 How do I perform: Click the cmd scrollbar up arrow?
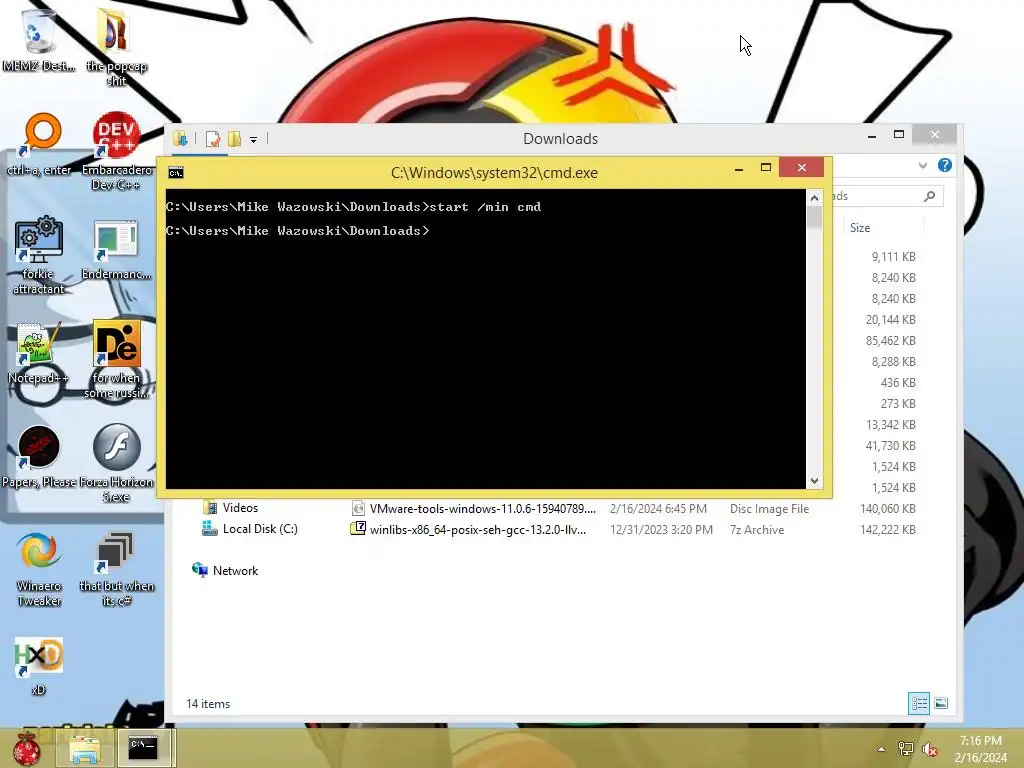814,197
